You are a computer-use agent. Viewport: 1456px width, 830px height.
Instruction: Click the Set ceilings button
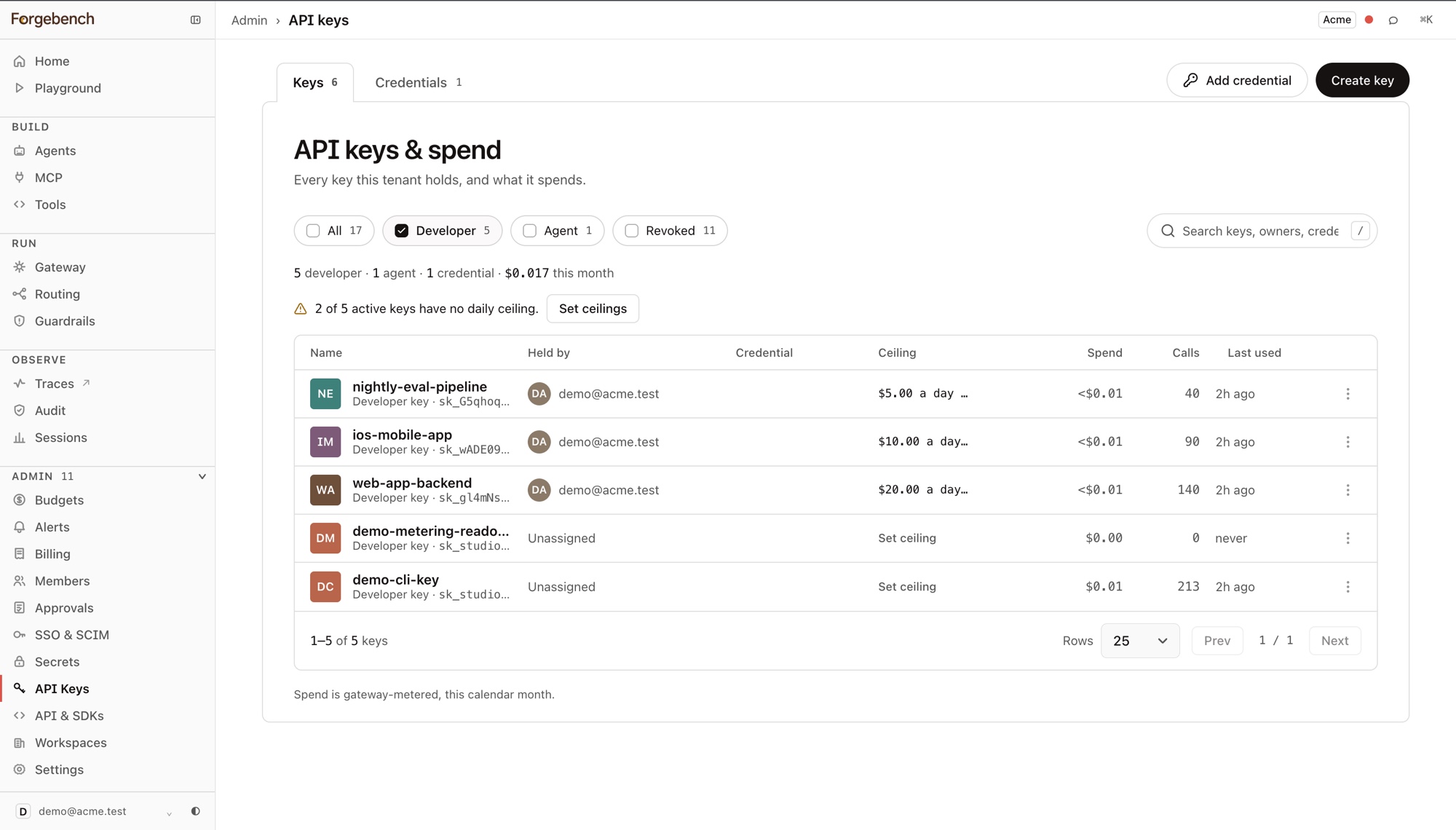[x=593, y=309]
